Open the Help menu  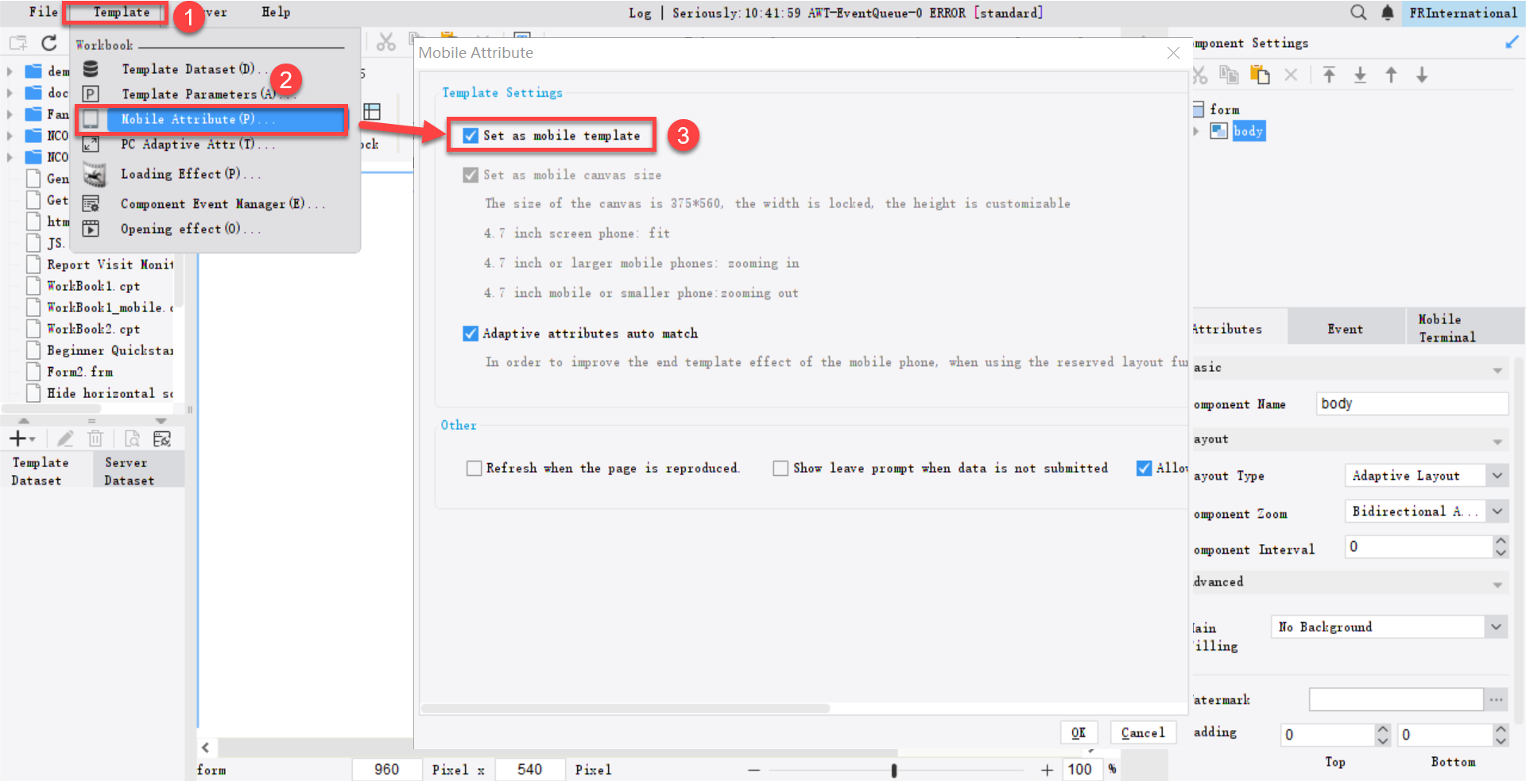[275, 12]
